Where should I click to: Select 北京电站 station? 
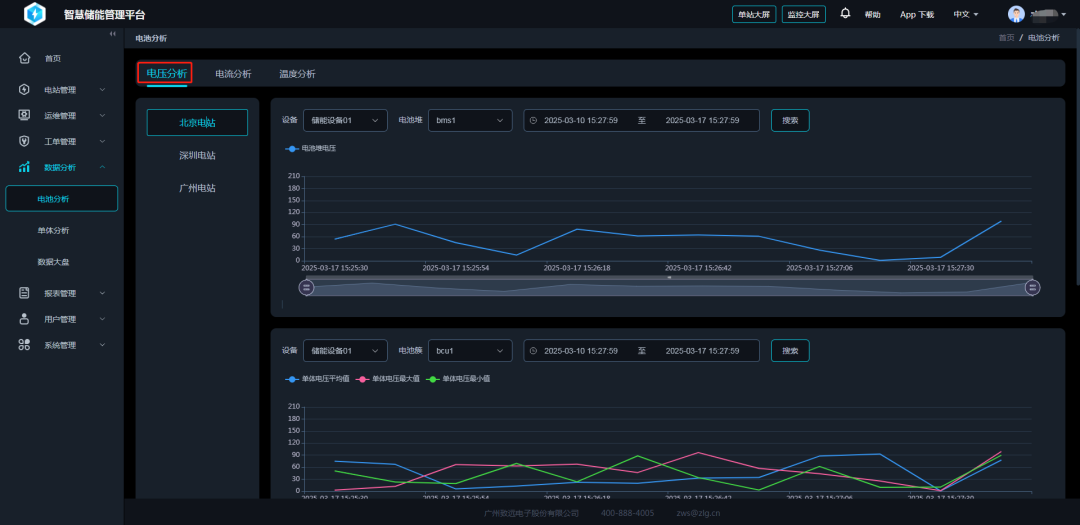[x=197, y=123]
